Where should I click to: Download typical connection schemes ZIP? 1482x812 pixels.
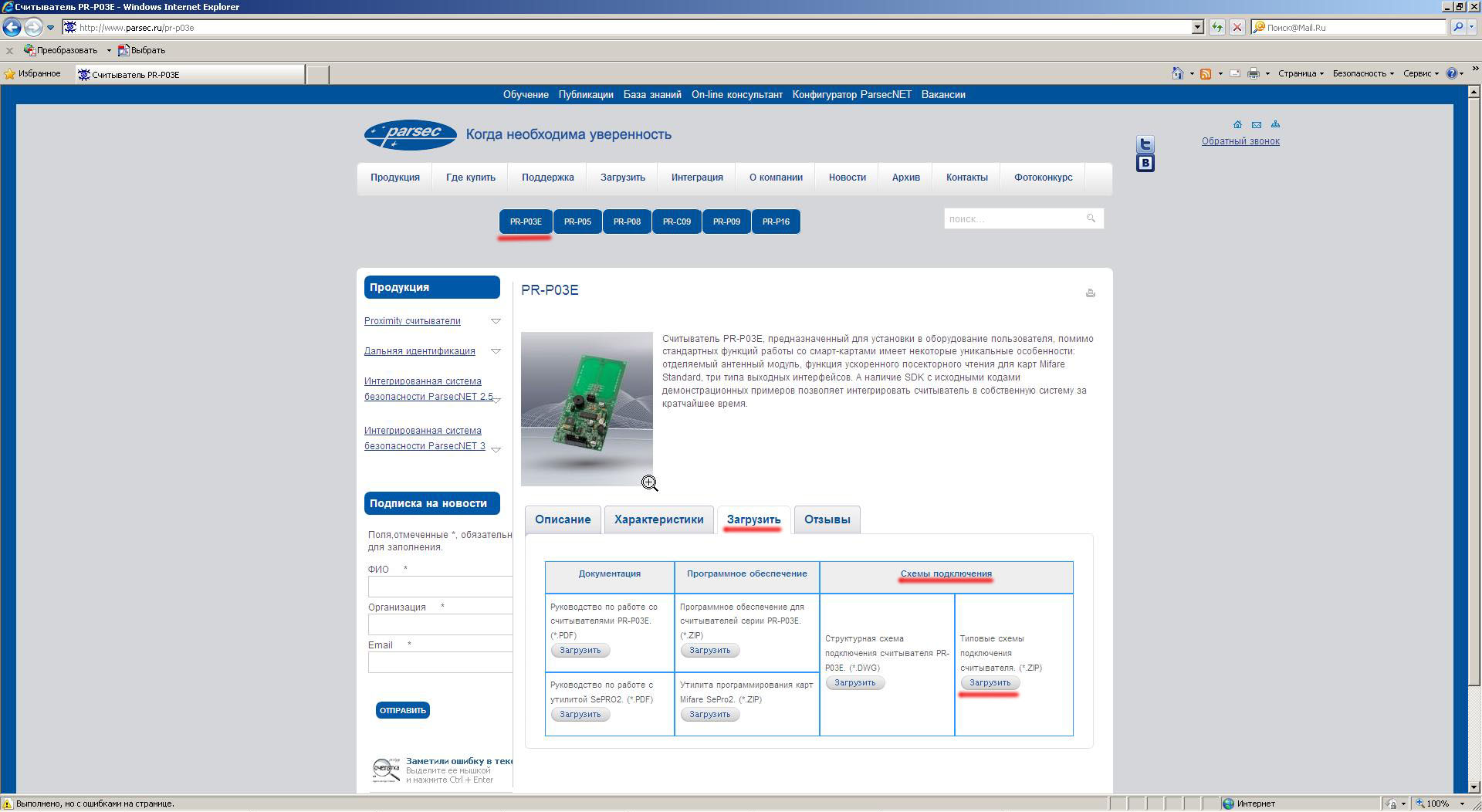pyautogui.click(x=990, y=683)
